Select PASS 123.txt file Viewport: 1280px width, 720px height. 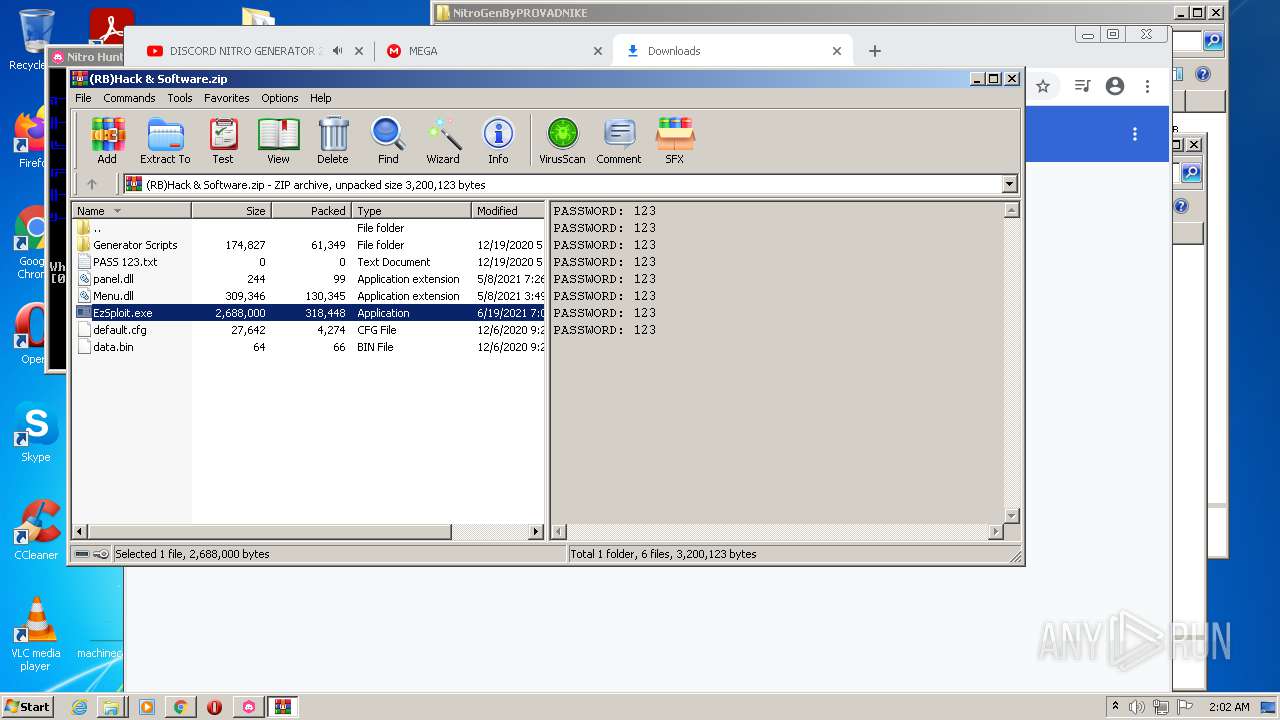309,262
